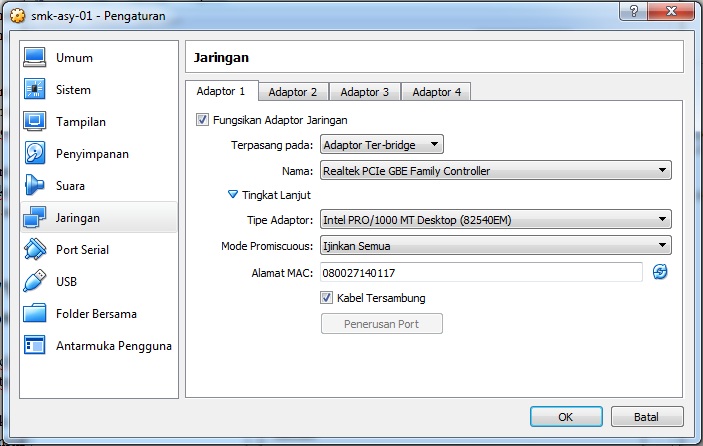
Task: Switch to Adaptor 3 tab
Action: [x=365, y=92]
